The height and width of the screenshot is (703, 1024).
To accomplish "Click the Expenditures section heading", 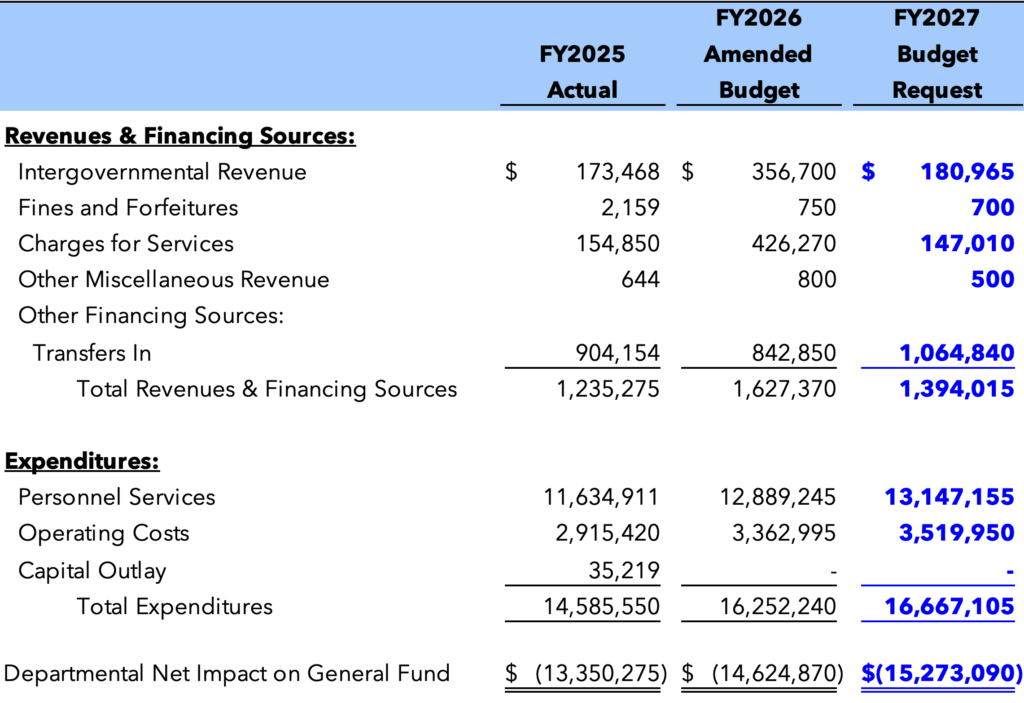I will [x=83, y=461].
